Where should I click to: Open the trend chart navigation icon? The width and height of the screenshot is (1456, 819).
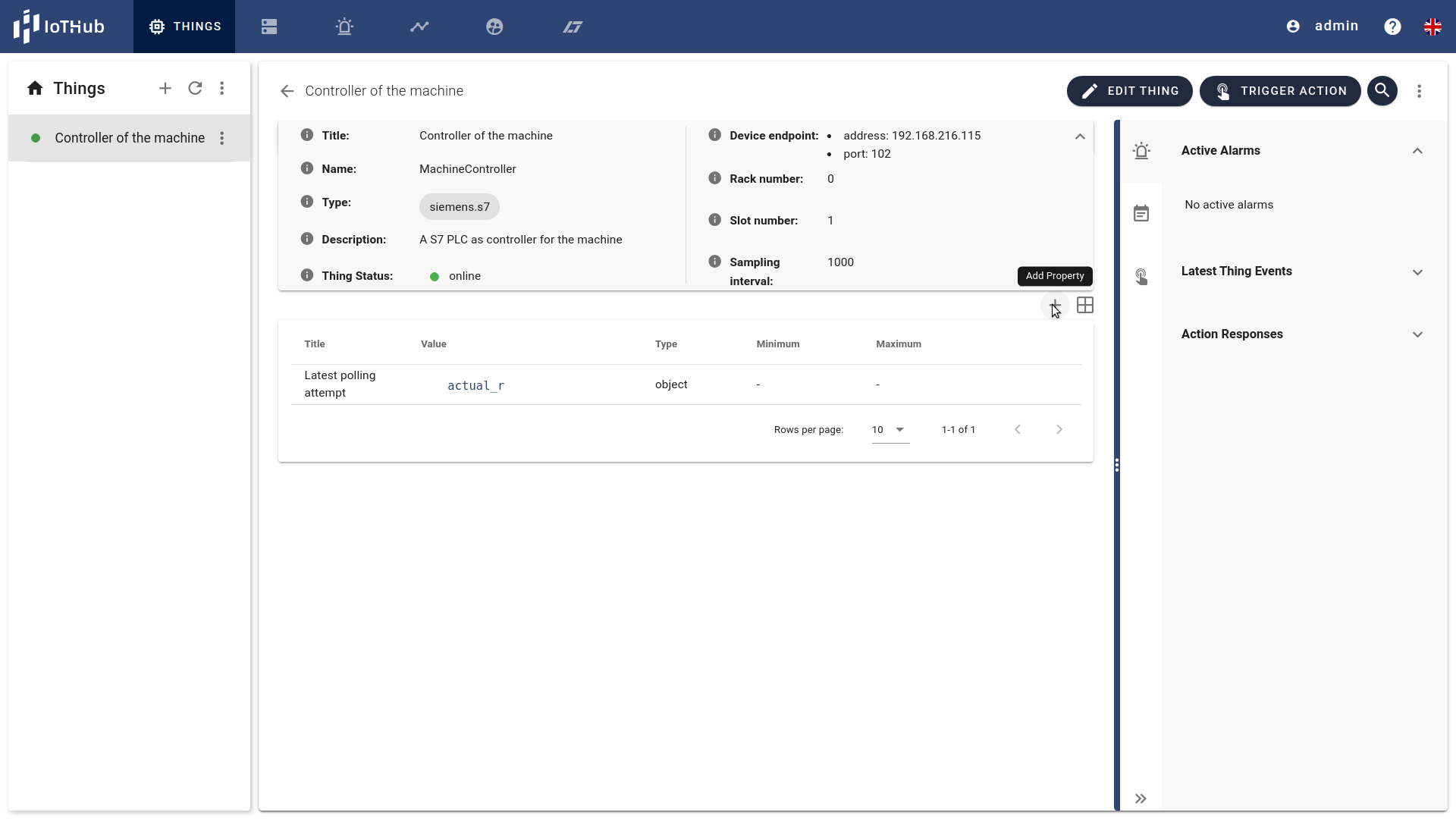pos(419,27)
